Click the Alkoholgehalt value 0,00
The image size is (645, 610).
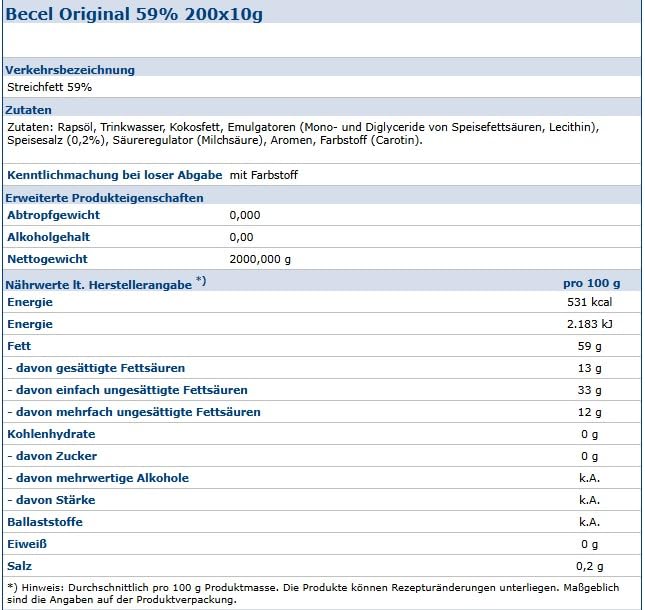[241, 237]
